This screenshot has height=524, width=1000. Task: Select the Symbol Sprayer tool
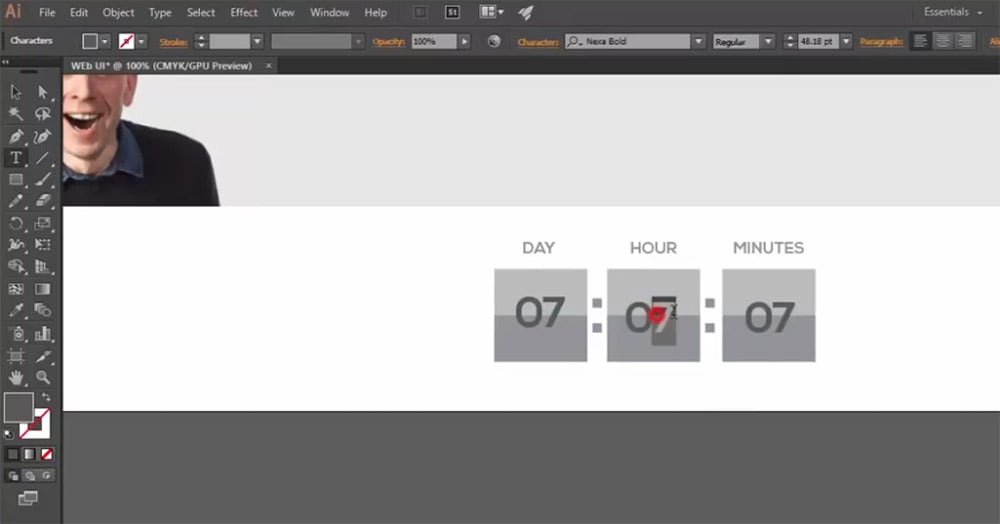[x=16, y=333]
